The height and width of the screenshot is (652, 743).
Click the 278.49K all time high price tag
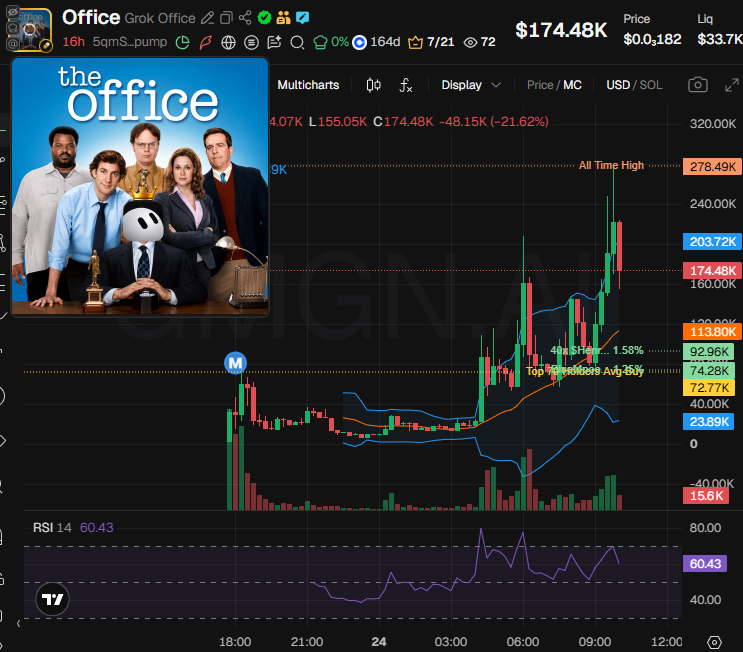click(712, 167)
